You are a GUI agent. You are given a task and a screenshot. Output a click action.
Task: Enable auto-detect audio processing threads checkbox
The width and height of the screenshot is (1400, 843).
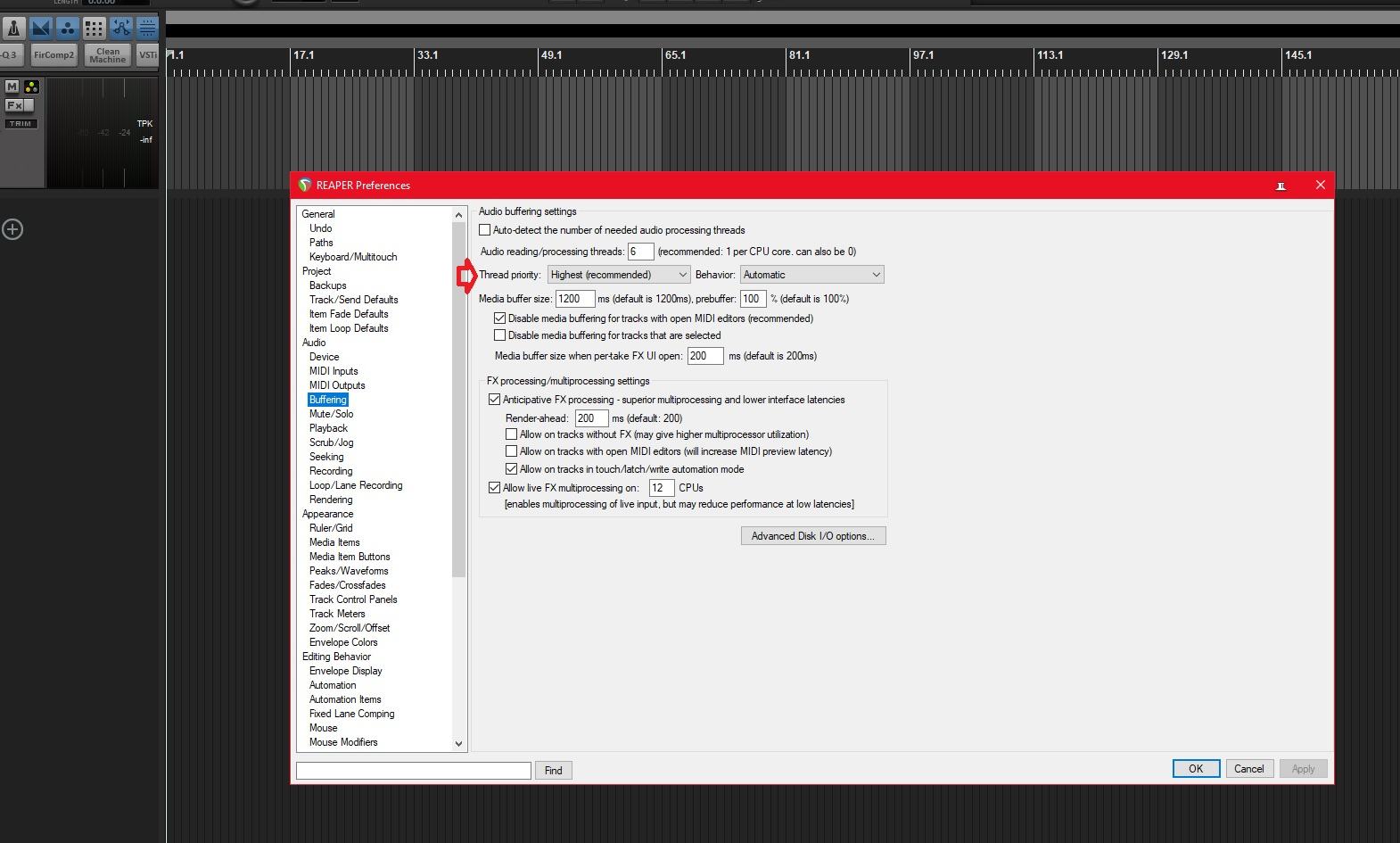485,230
